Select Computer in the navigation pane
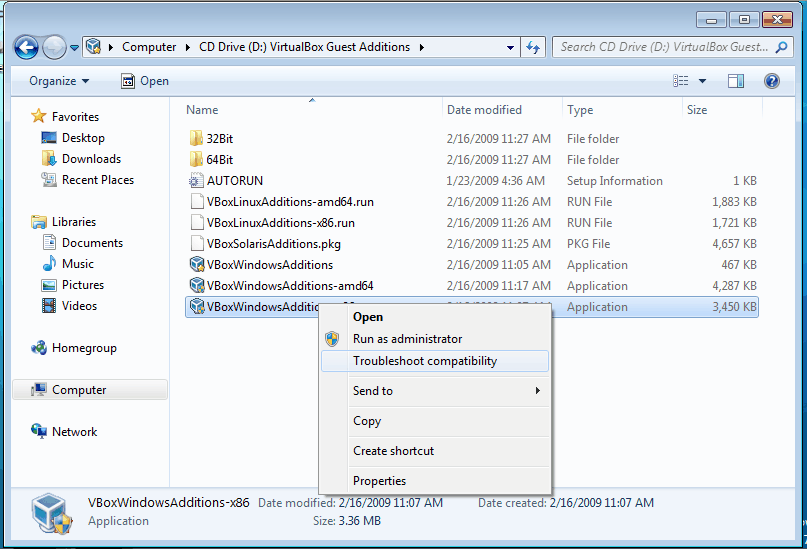This screenshot has height=549, width=807. click(90, 389)
